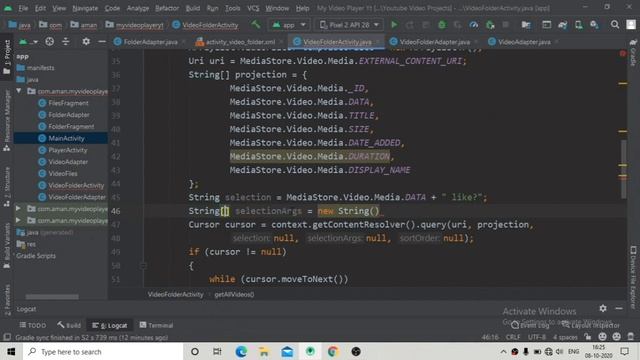Open the Refactor menu

(167, 8)
